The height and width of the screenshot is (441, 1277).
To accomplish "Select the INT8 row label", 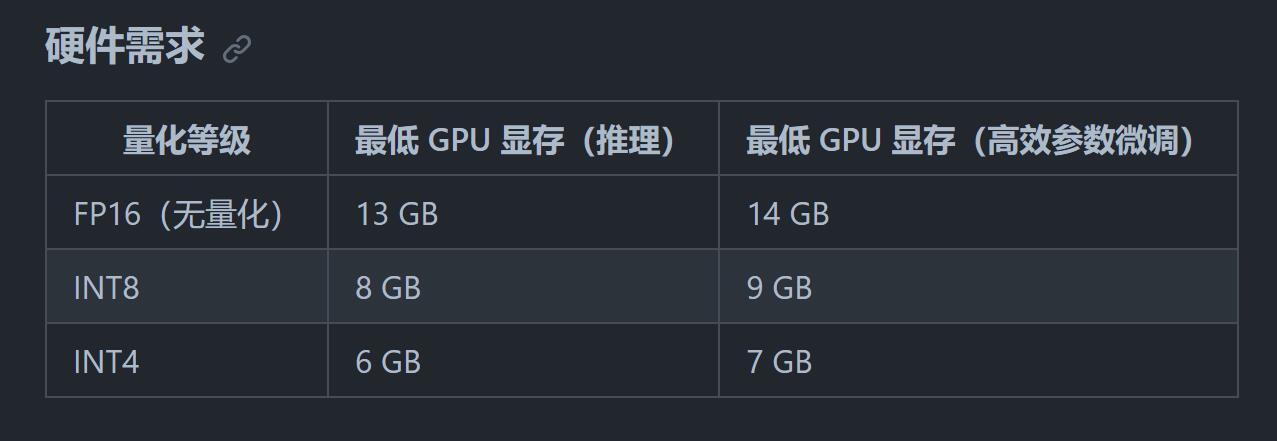I will coord(106,288).
